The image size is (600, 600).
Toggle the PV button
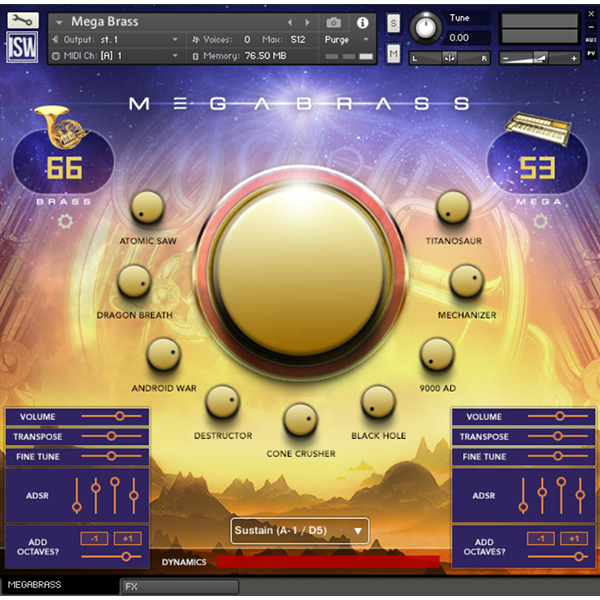pyautogui.click(x=591, y=54)
